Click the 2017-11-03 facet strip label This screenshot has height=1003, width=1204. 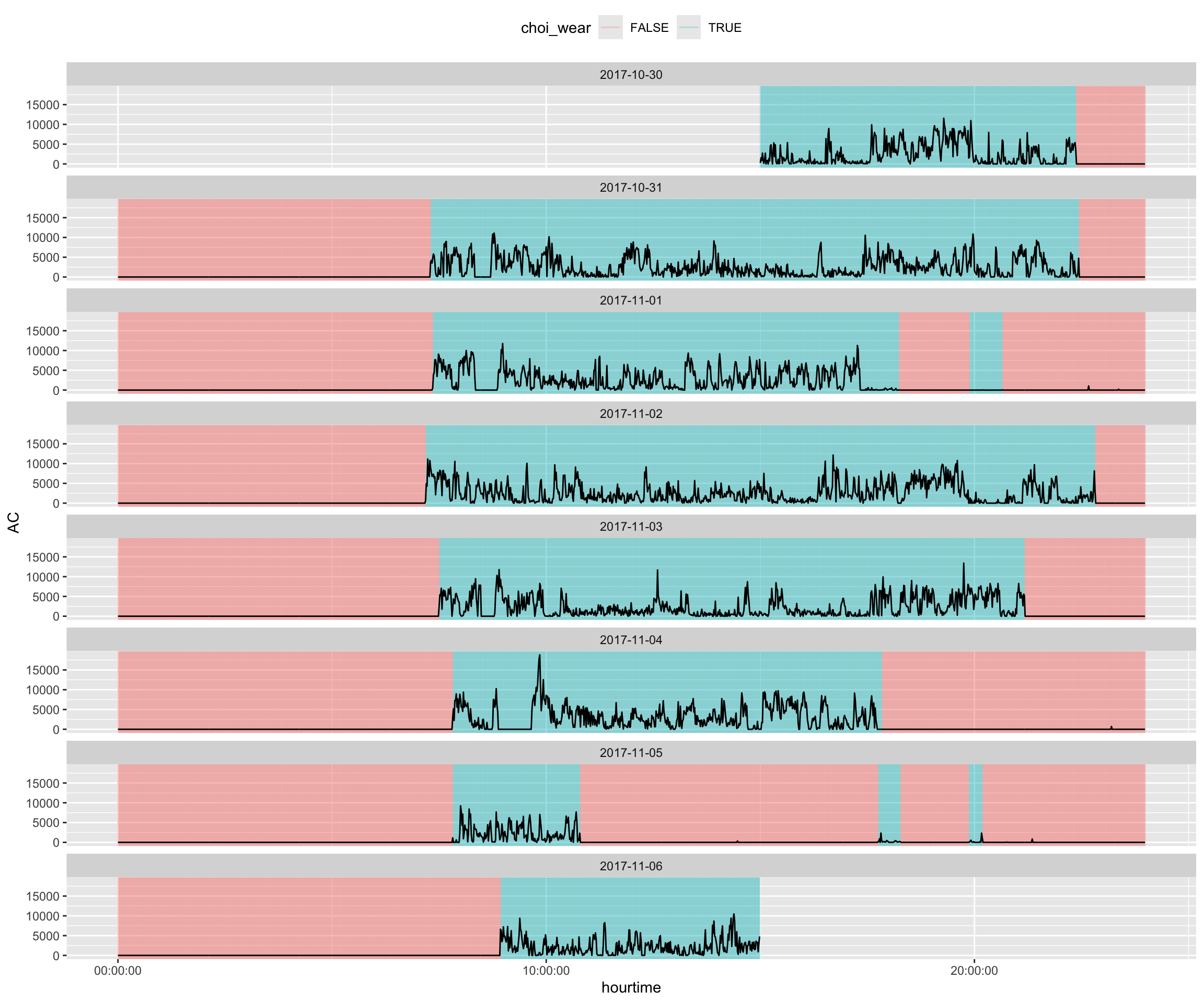pyautogui.click(x=631, y=526)
